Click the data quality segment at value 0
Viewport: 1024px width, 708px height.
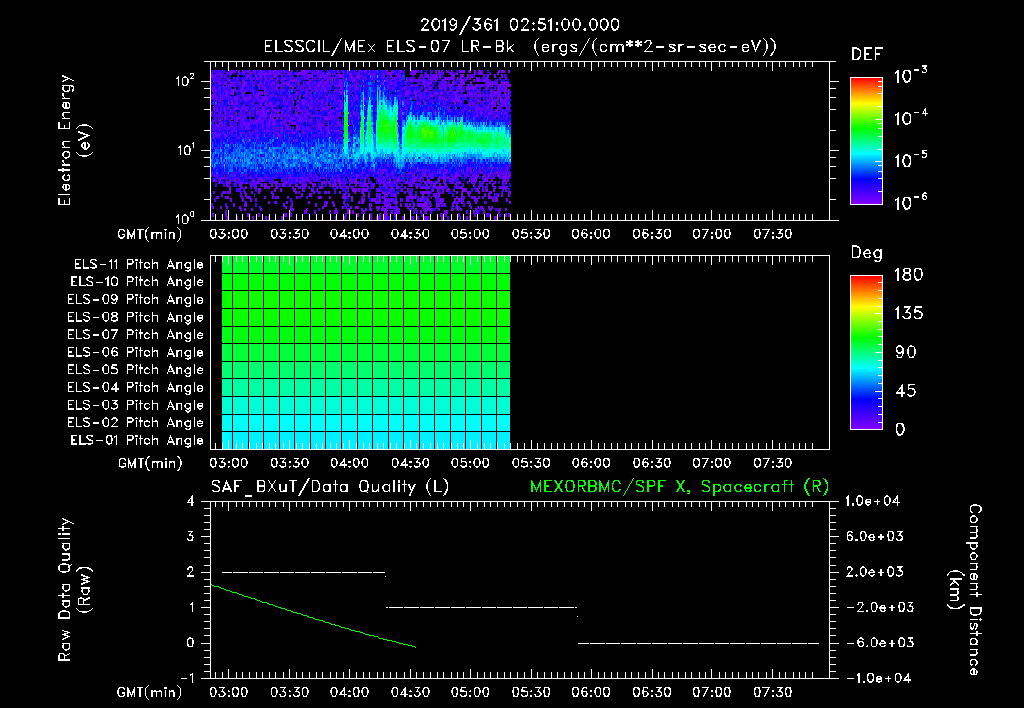tap(698, 643)
